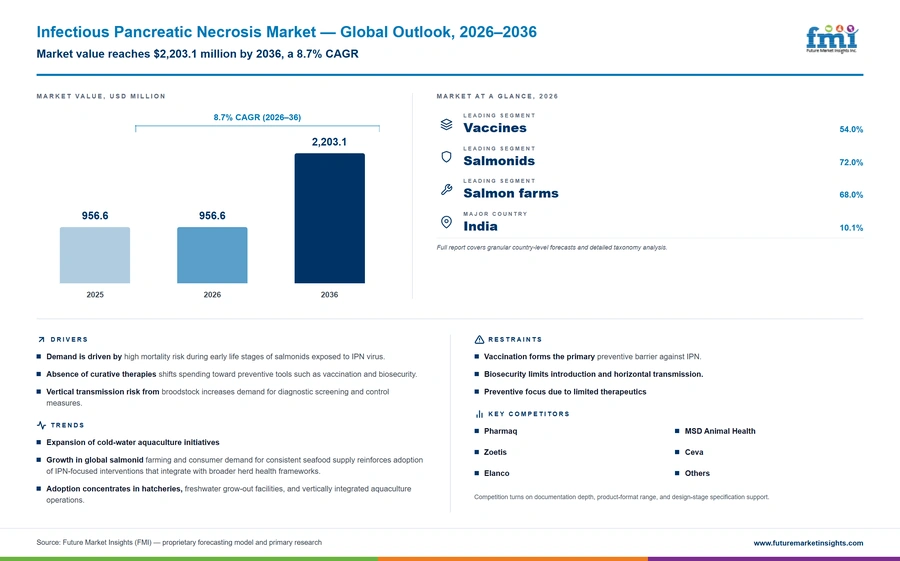The image size is (900, 561).
Task: Click the 2025 axis label
Action: click(x=95, y=295)
